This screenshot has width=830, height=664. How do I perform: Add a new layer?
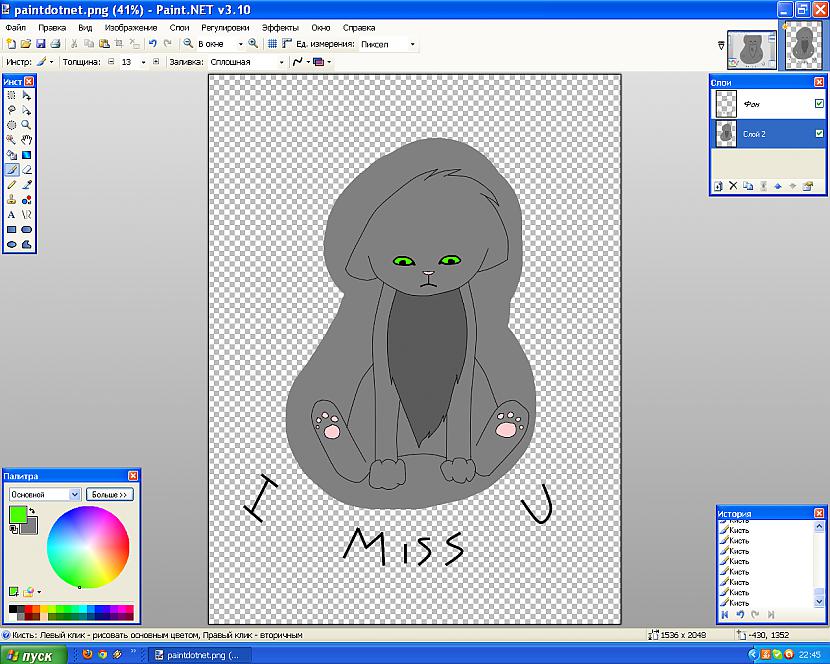(x=718, y=186)
